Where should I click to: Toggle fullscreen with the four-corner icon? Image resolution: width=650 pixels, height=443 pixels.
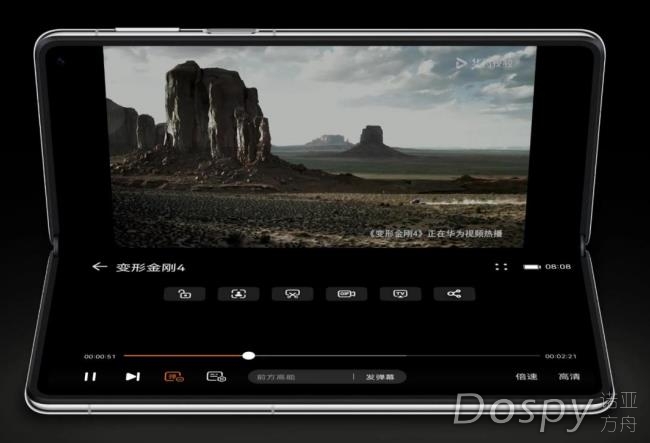point(501,267)
